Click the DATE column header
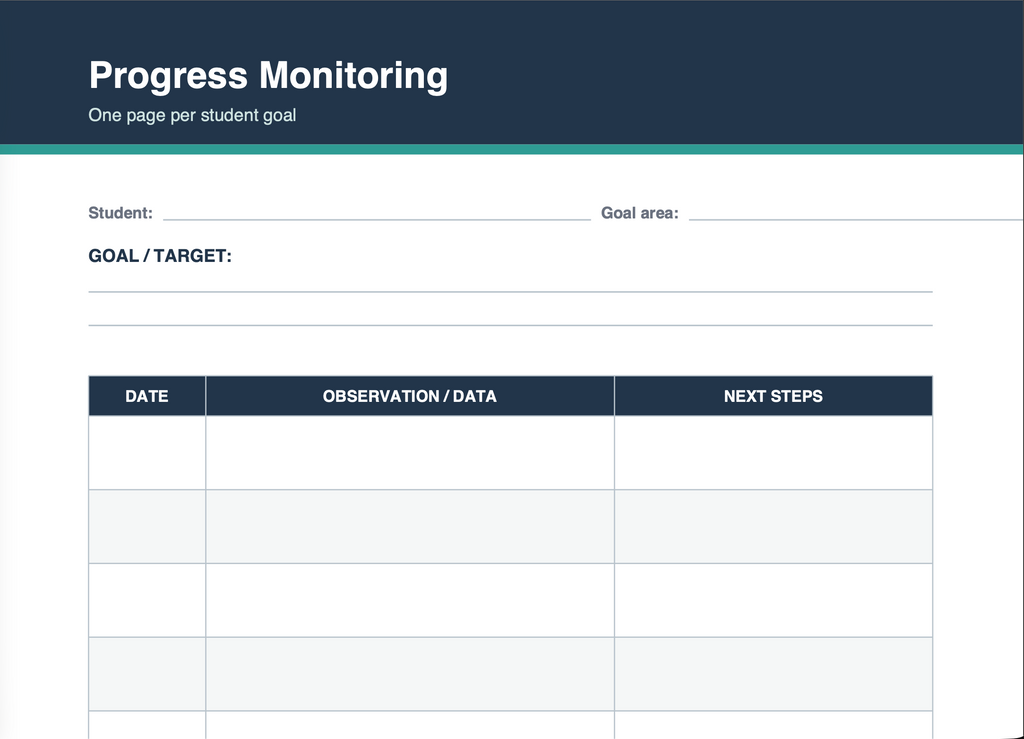This screenshot has width=1024, height=739. click(x=147, y=396)
